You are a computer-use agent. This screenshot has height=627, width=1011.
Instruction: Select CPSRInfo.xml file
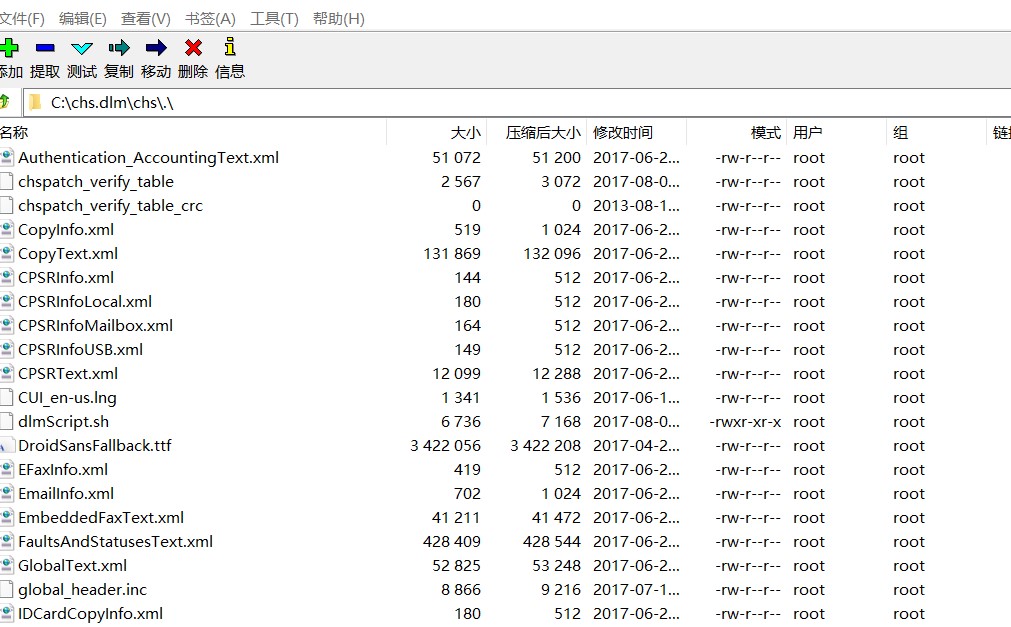[66, 277]
